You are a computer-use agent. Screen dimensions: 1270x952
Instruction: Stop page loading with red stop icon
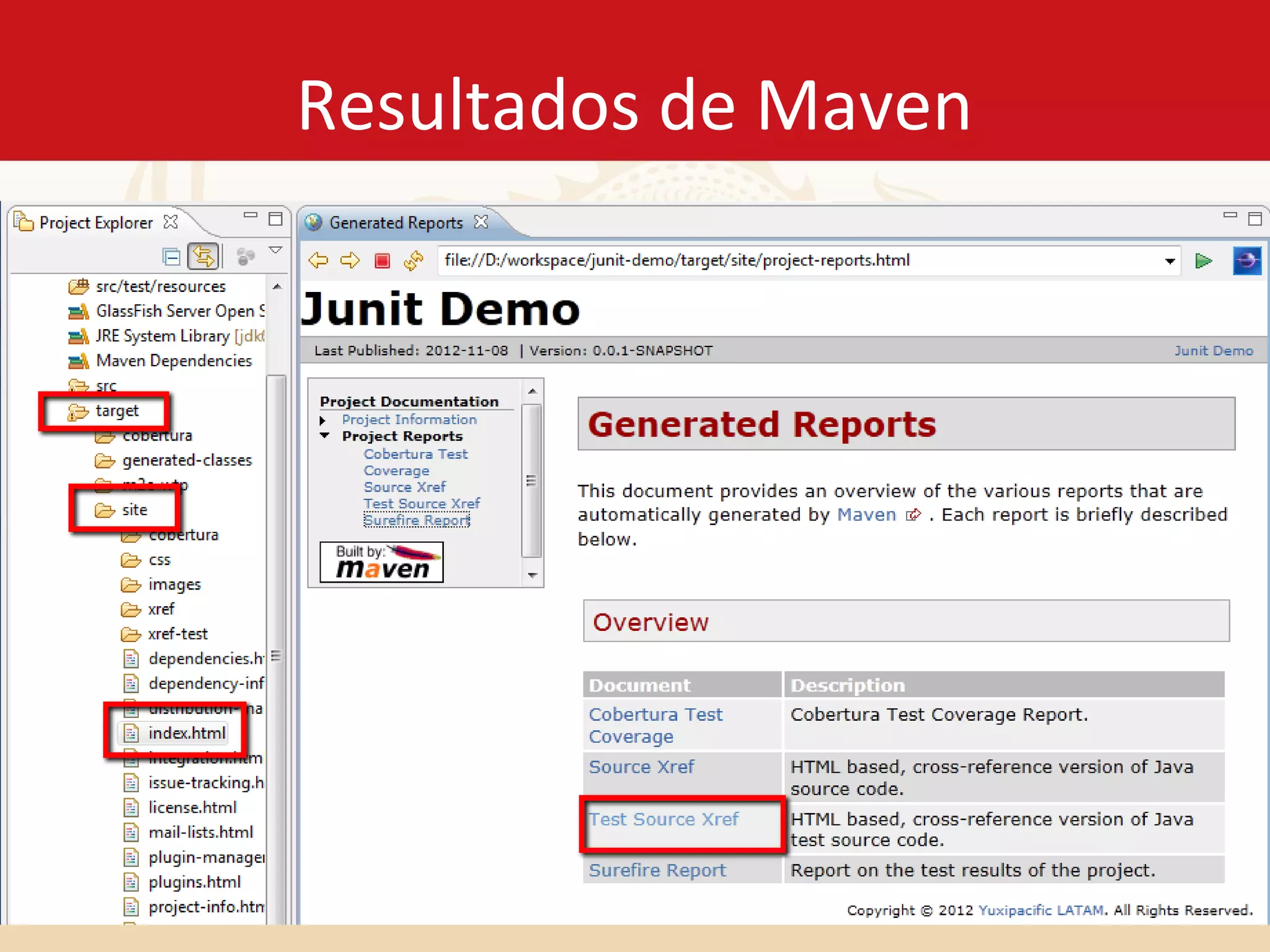pyautogui.click(x=383, y=260)
